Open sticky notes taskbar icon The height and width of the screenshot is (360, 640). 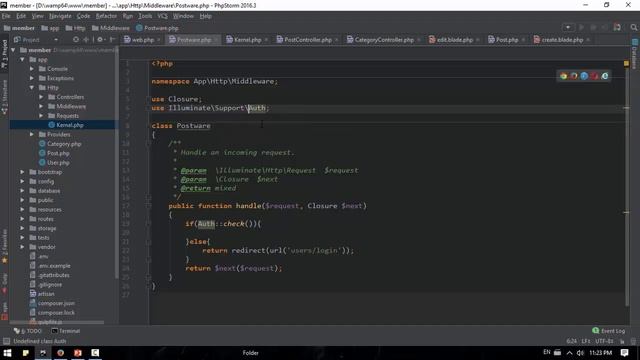[25, 353]
